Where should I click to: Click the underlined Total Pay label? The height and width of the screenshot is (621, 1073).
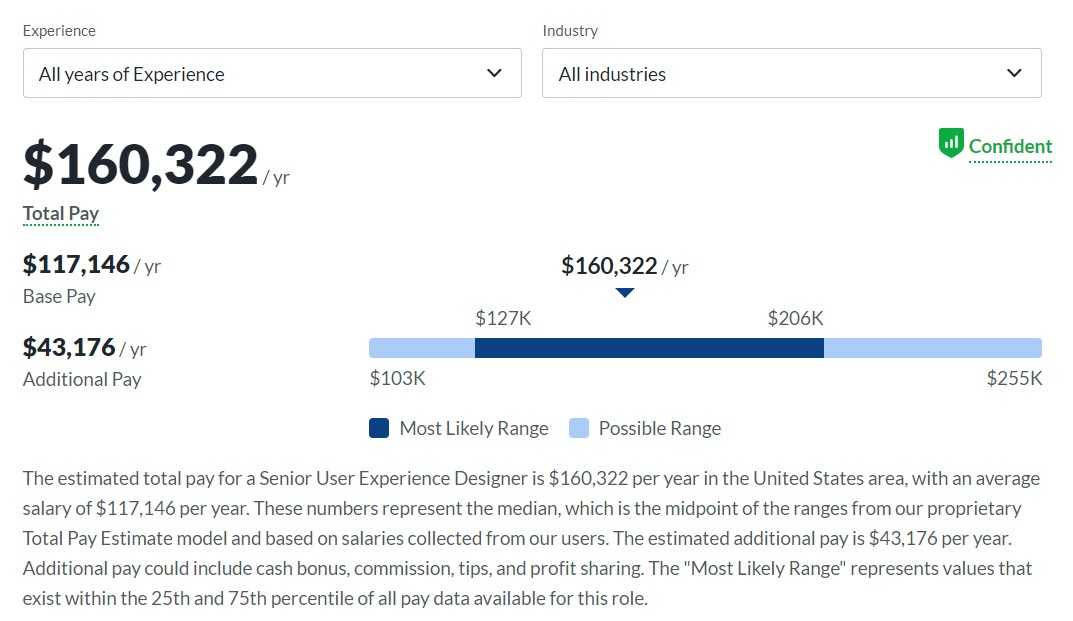(x=61, y=213)
